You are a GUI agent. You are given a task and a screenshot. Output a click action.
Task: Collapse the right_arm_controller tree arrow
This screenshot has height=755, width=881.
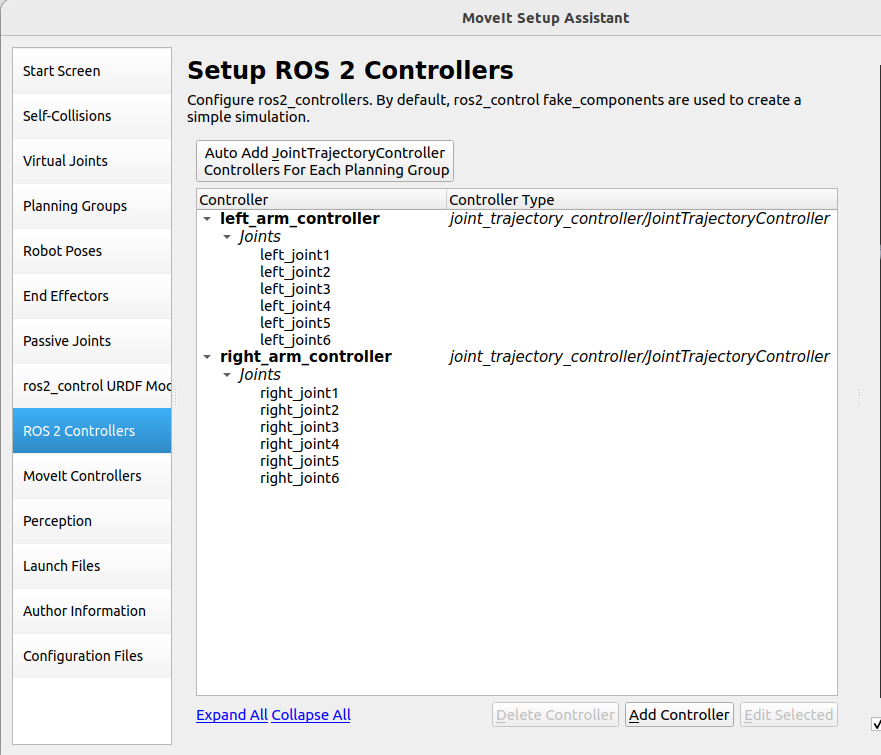[207, 357]
